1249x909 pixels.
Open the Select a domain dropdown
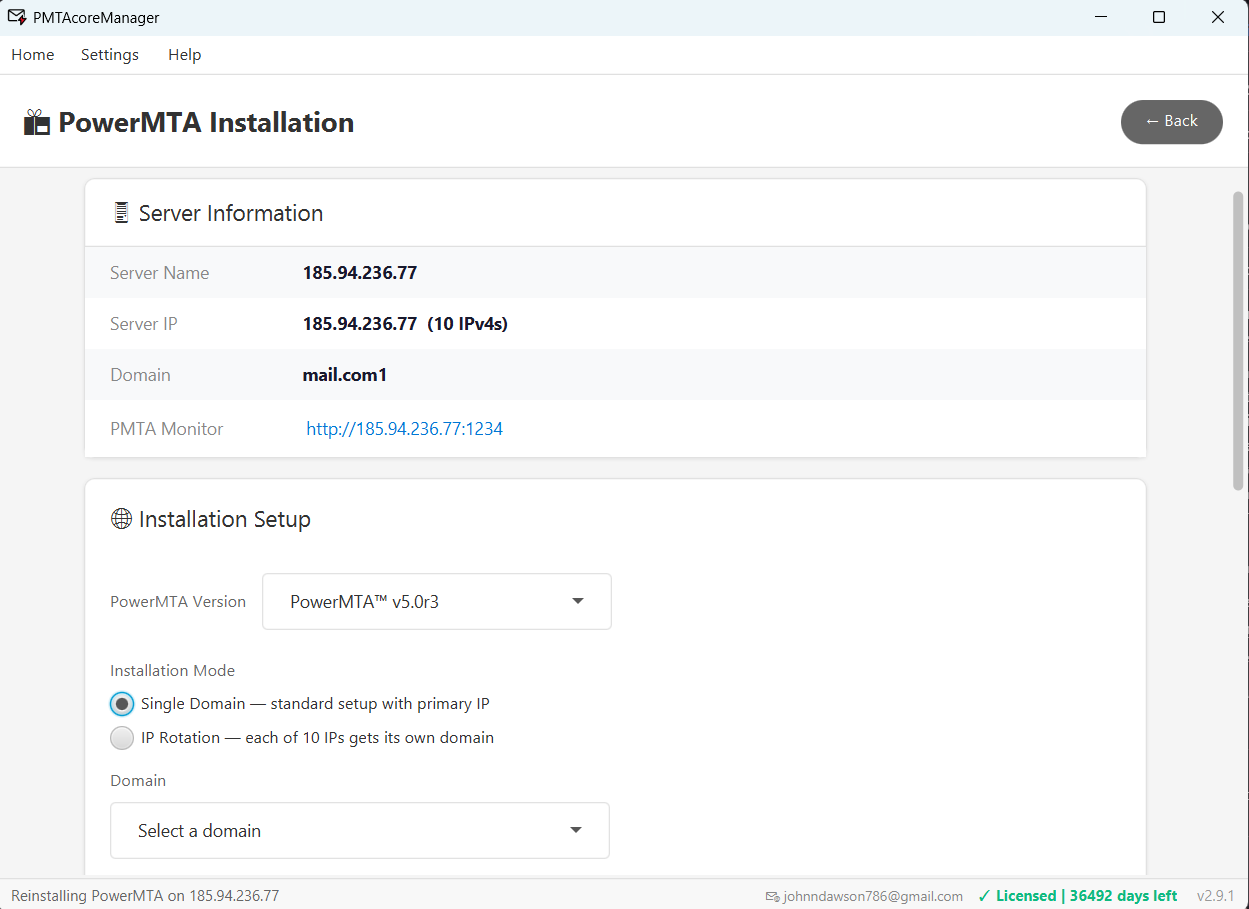[x=359, y=830]
